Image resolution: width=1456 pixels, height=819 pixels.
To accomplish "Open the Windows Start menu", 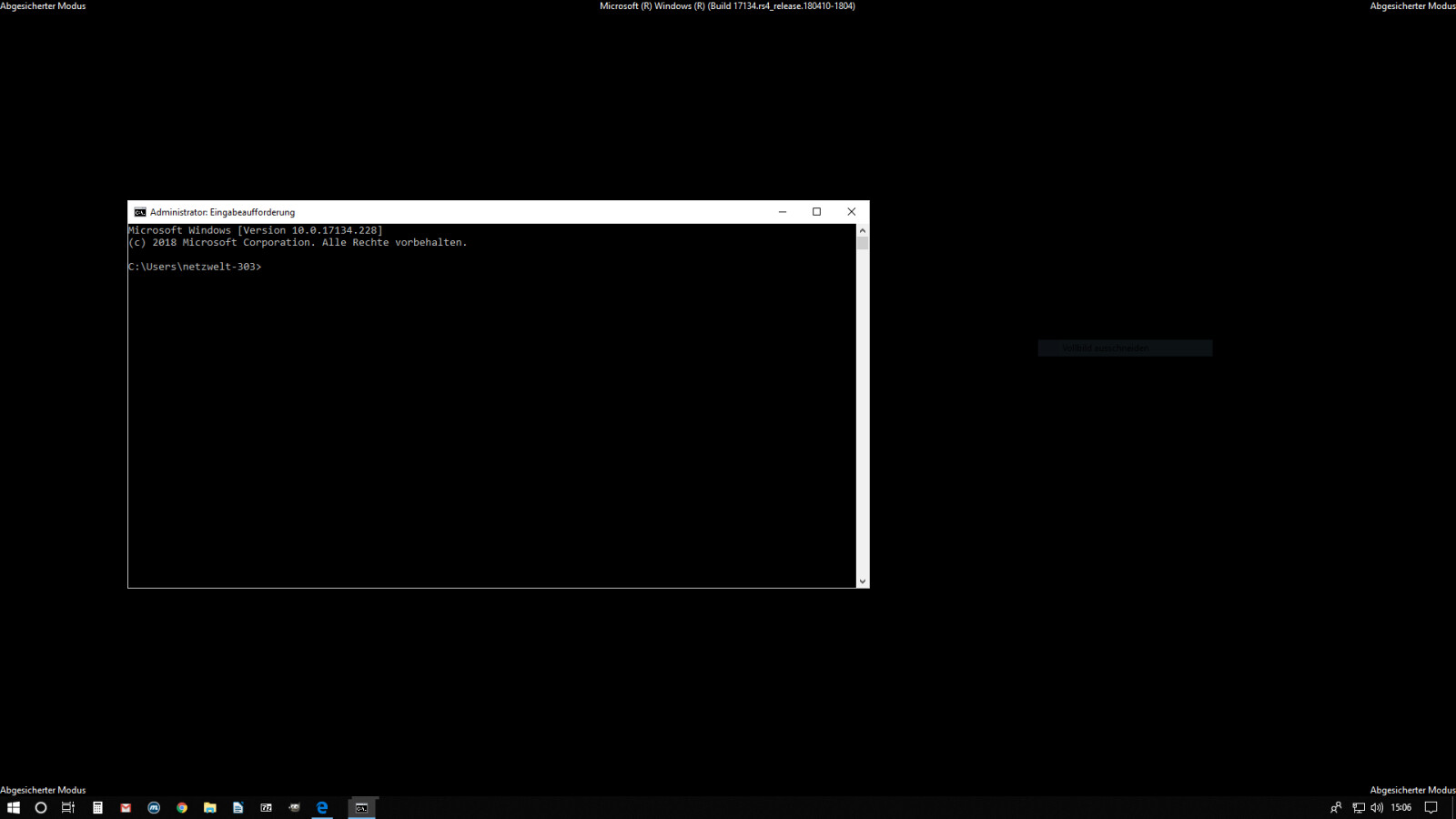I will (x=14, y=807).
